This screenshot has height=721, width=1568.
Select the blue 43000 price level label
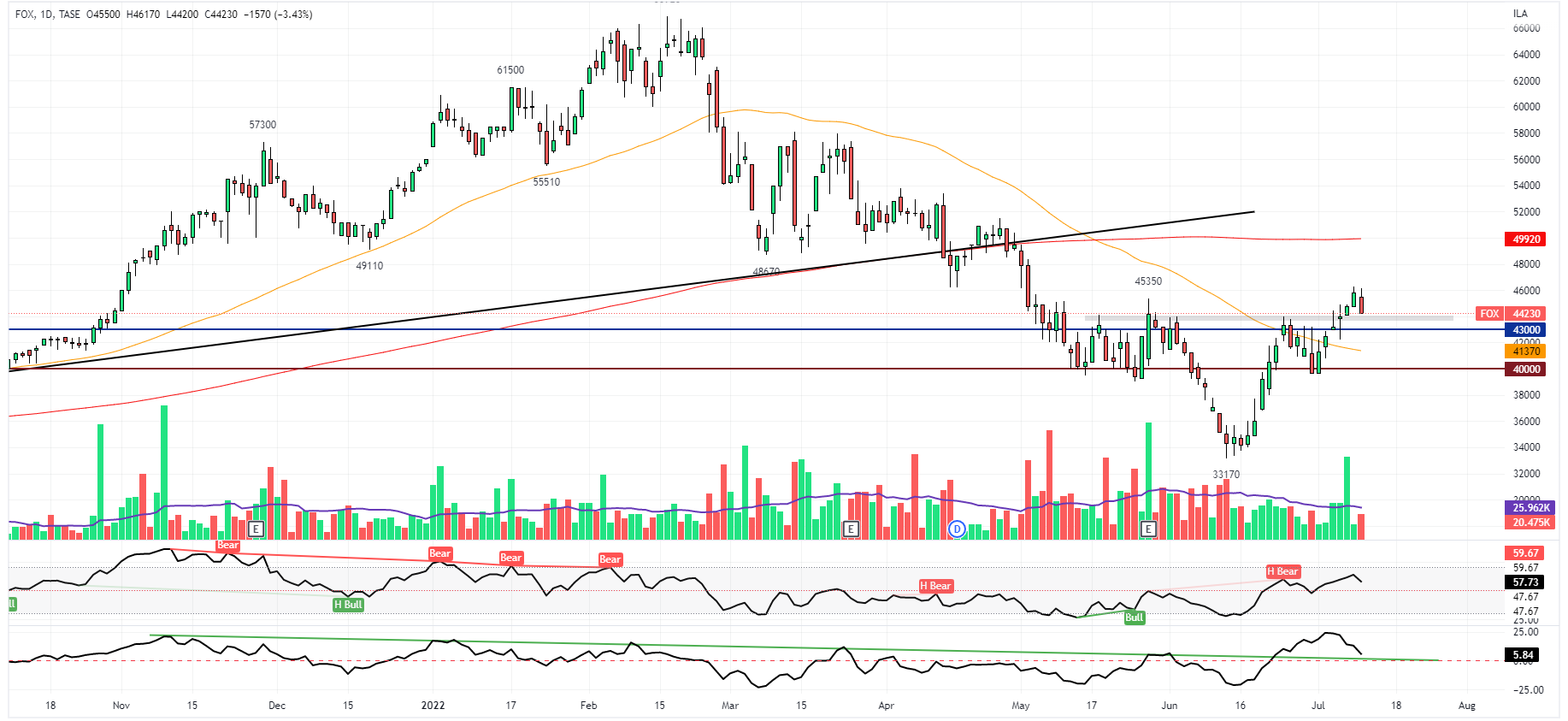click(1525, 330)
